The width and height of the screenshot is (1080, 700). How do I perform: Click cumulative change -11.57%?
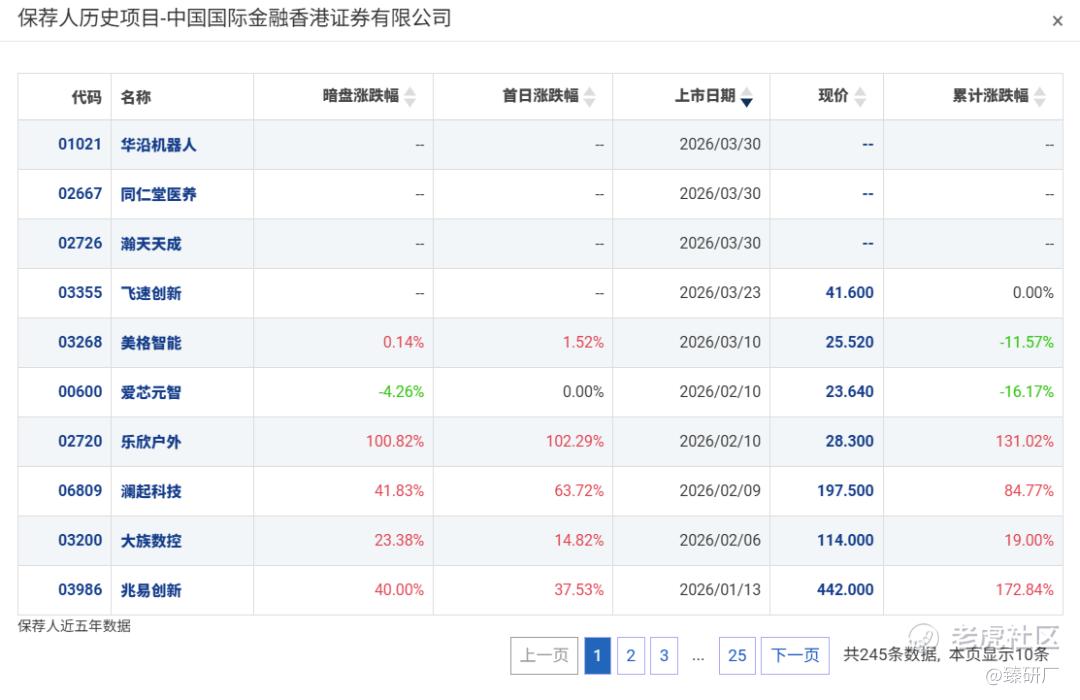[x=1026, y=342]
